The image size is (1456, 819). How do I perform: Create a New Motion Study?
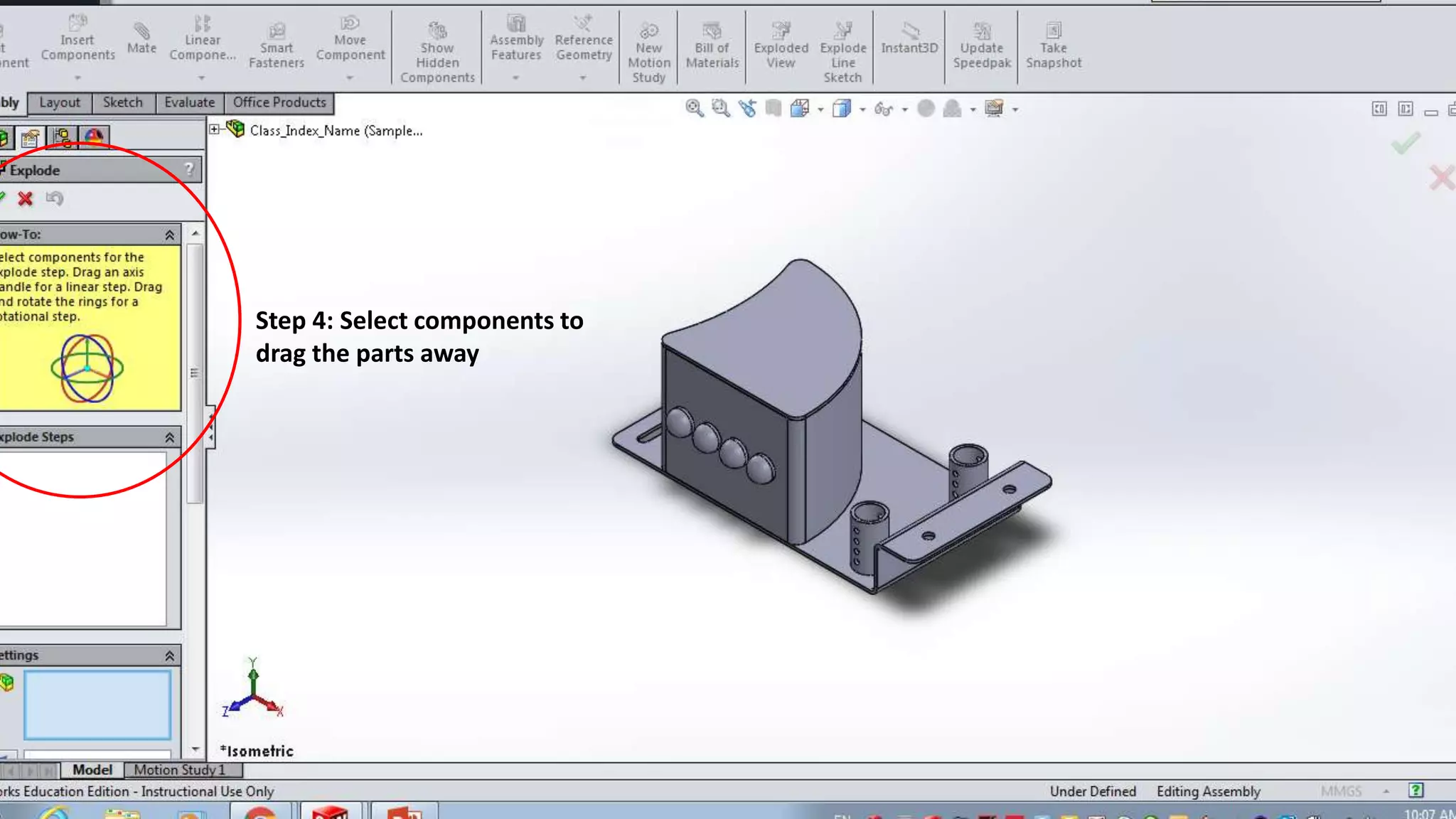[x=649, y=52]
